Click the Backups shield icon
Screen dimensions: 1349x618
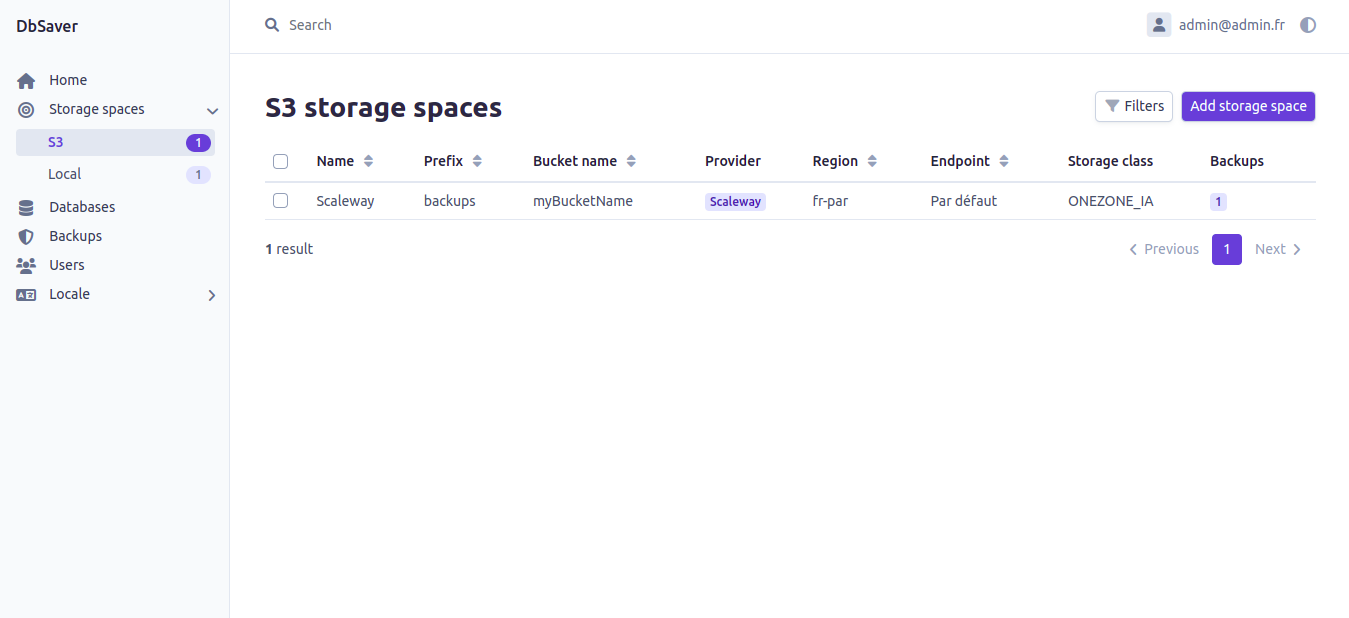tap(26, 237)
